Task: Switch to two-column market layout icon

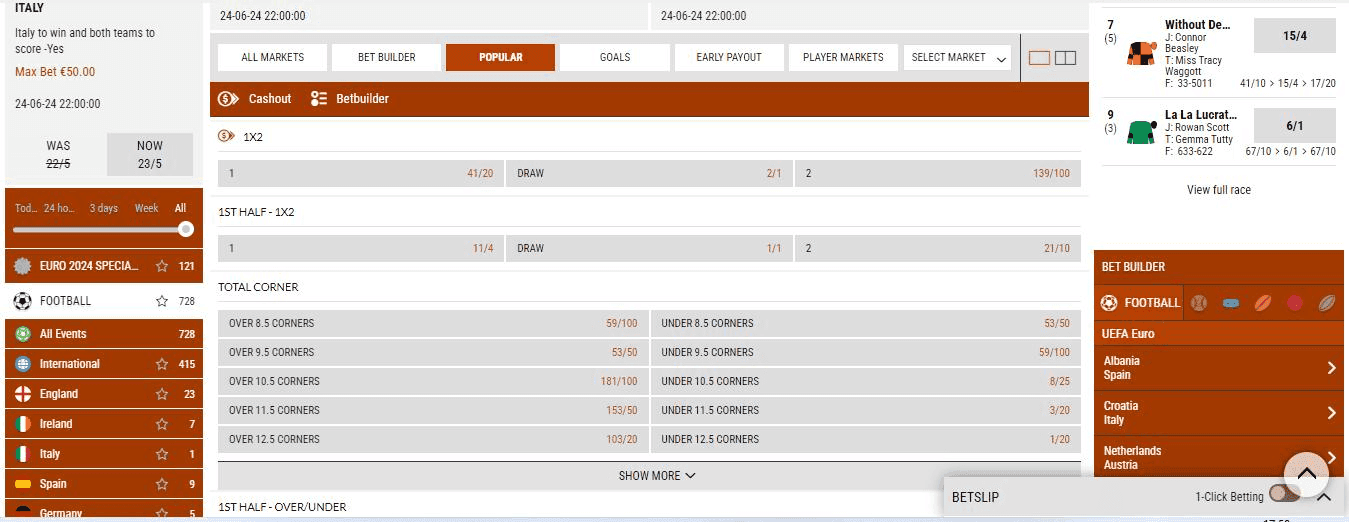Action: tap(1066, 58)
